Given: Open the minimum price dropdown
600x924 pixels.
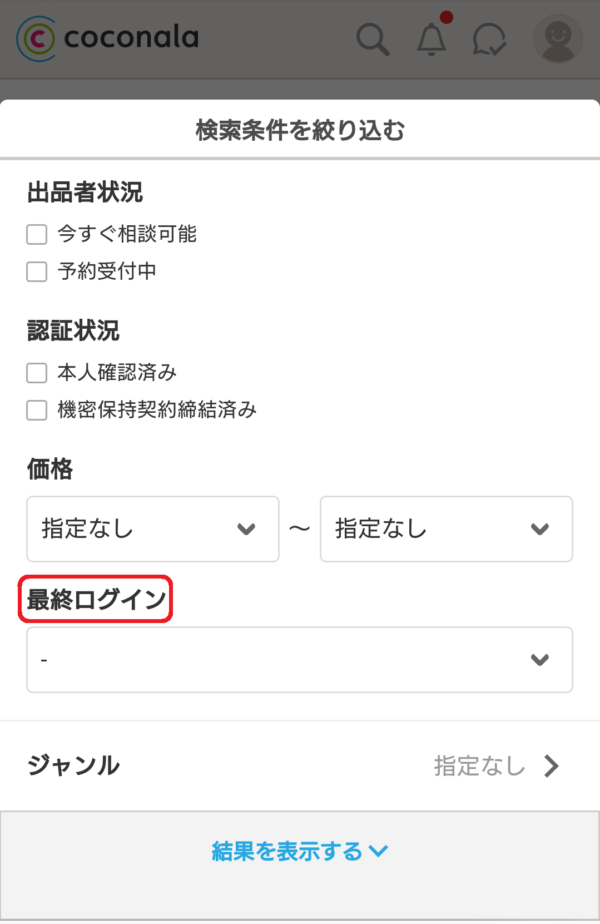Looking at the screenshot, I should tap(152, 528).
